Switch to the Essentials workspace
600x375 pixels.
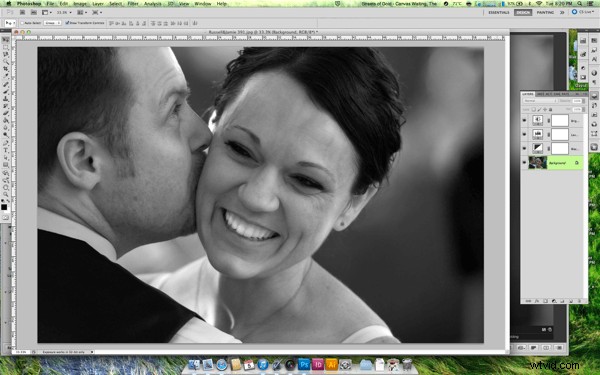[x=499, y=12]
